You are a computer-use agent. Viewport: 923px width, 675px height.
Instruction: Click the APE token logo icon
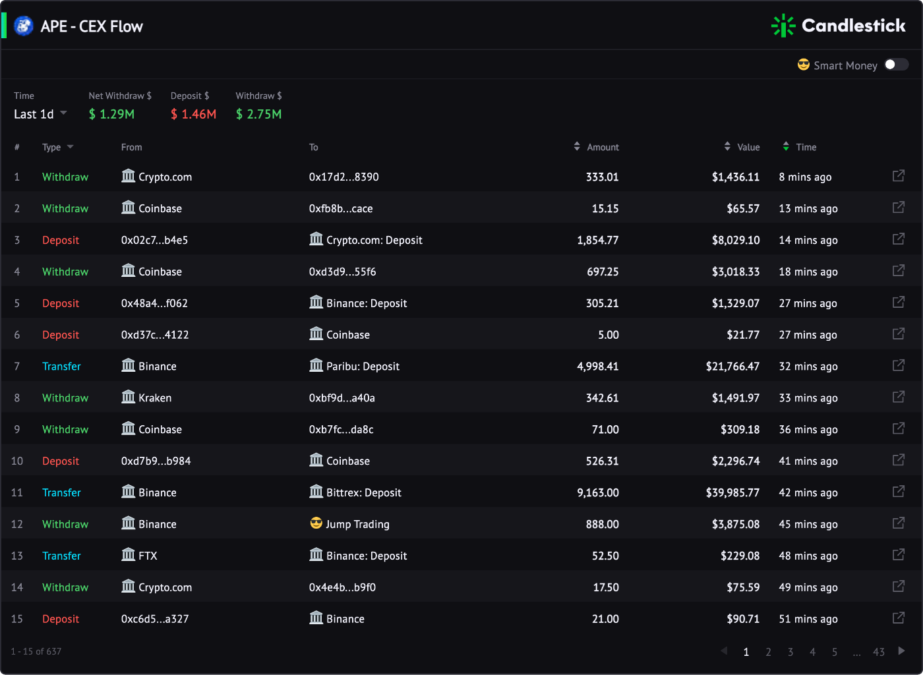[24, 26]
